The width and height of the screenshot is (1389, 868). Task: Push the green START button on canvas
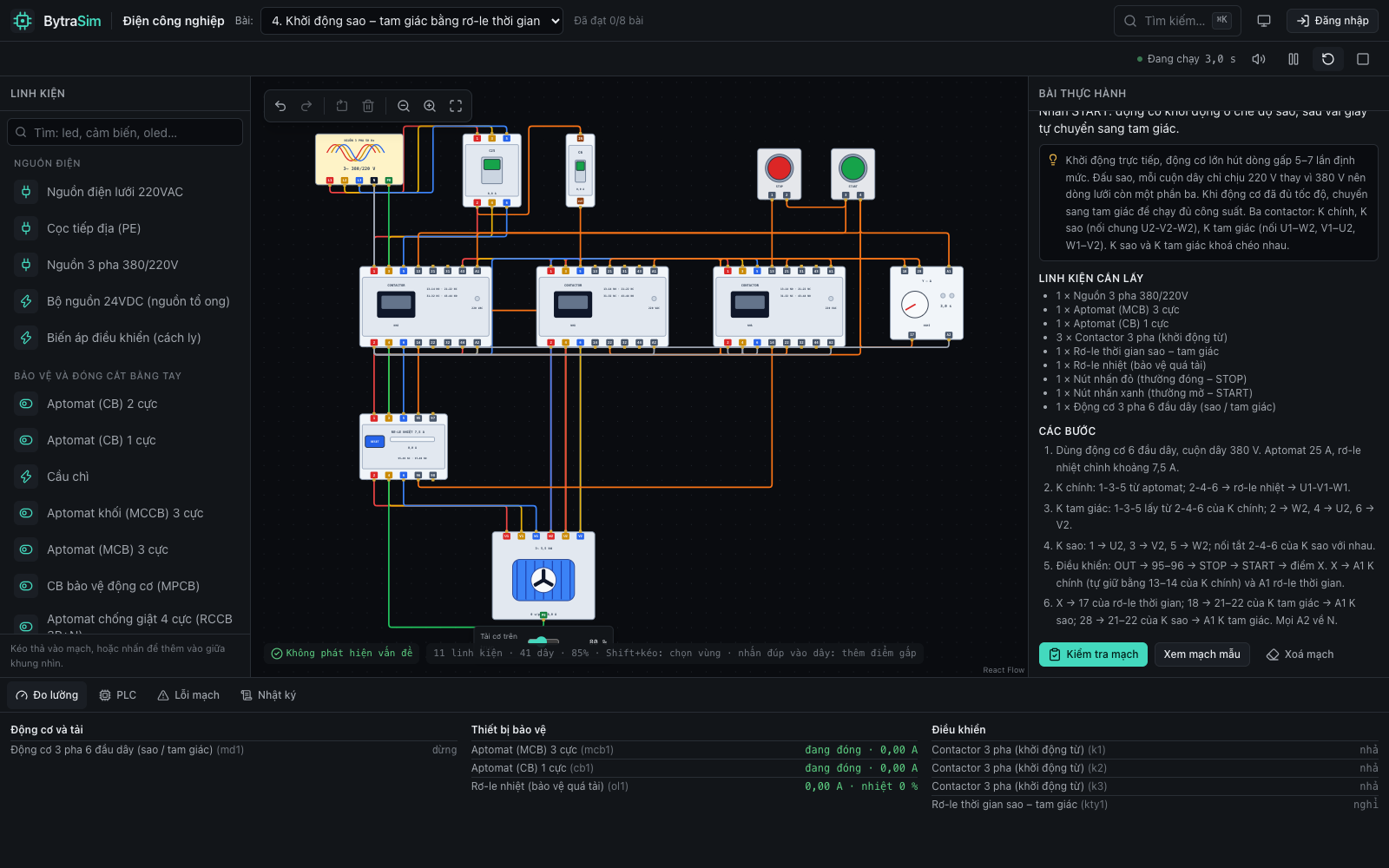[852, 168]
